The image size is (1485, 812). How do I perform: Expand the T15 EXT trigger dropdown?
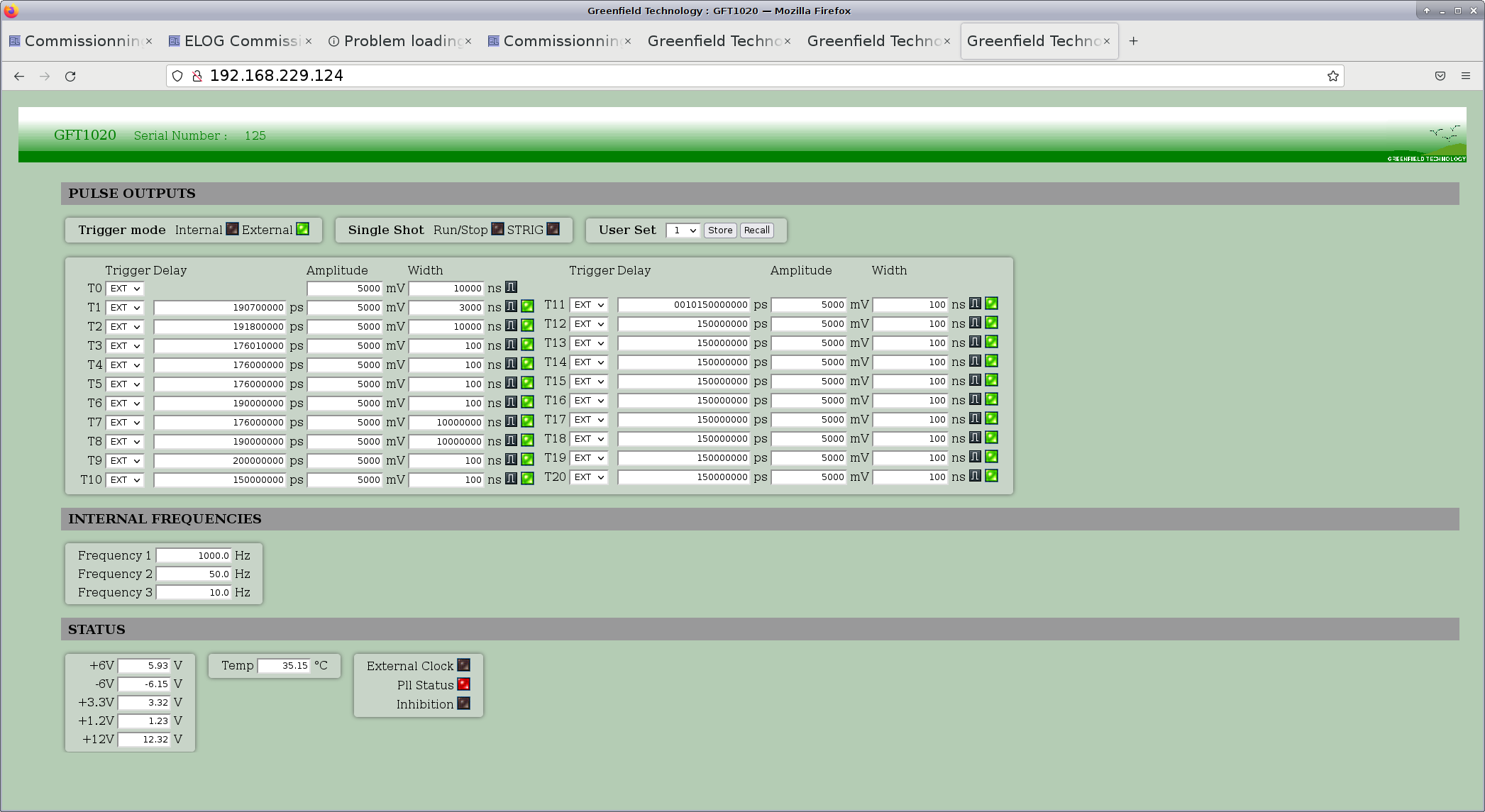(x=588, y=382)
